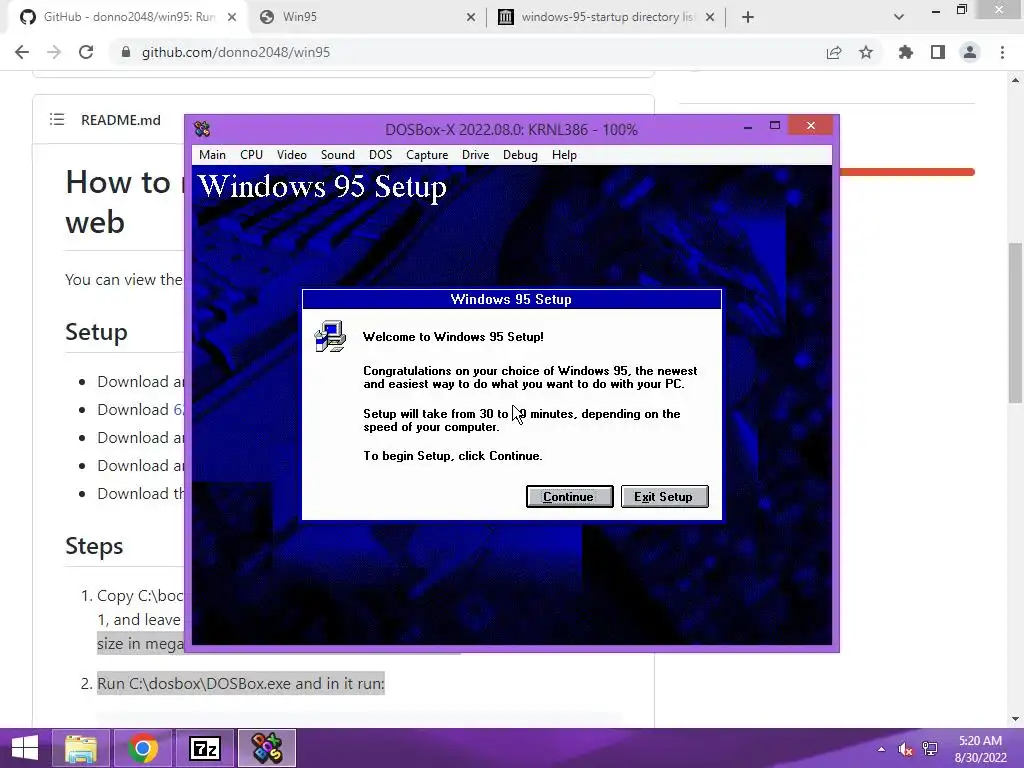Click the Setup heading in README
1024x768 pixels.
[97, 332]
